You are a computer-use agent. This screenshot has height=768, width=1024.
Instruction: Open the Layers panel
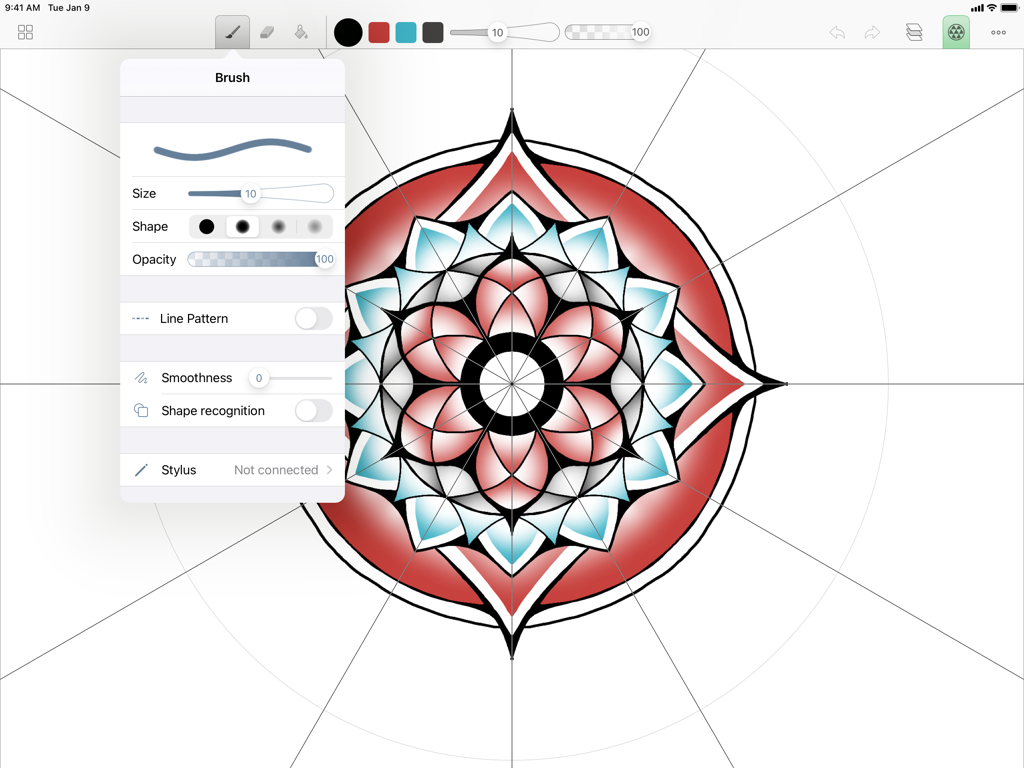pyautogui.click(x=914, y=32)
